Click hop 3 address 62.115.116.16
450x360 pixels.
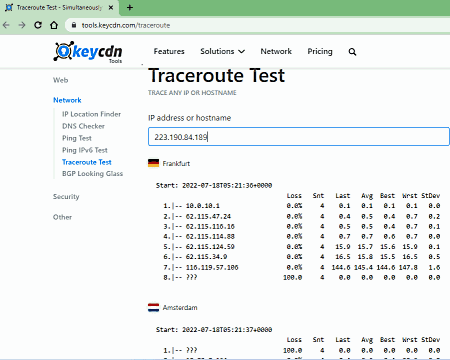click(x=210, y=227)
